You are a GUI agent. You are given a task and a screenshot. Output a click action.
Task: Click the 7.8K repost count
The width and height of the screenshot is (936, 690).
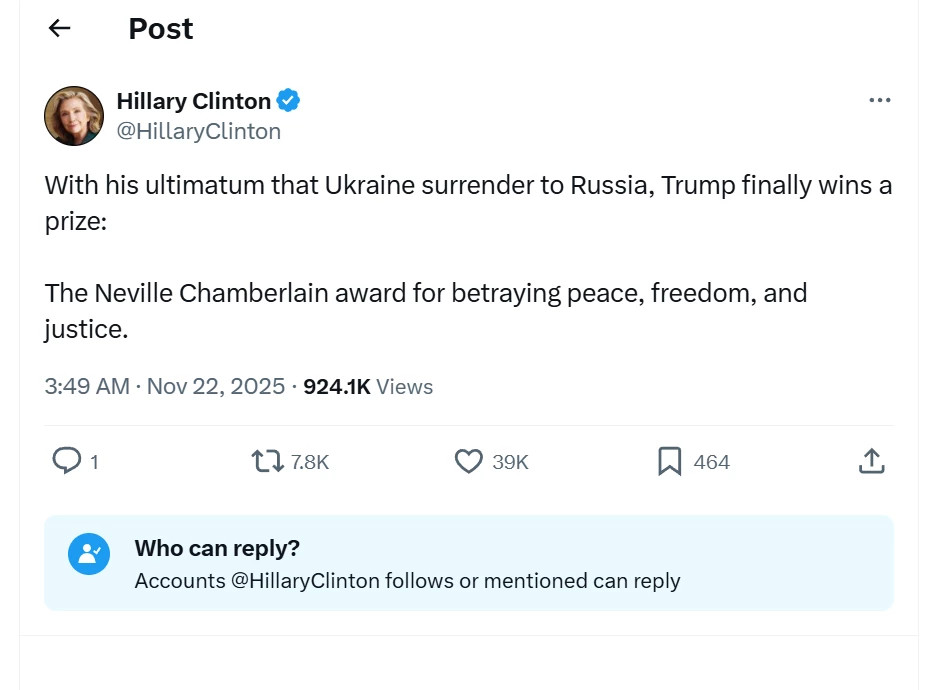click(x=309, y=462)
